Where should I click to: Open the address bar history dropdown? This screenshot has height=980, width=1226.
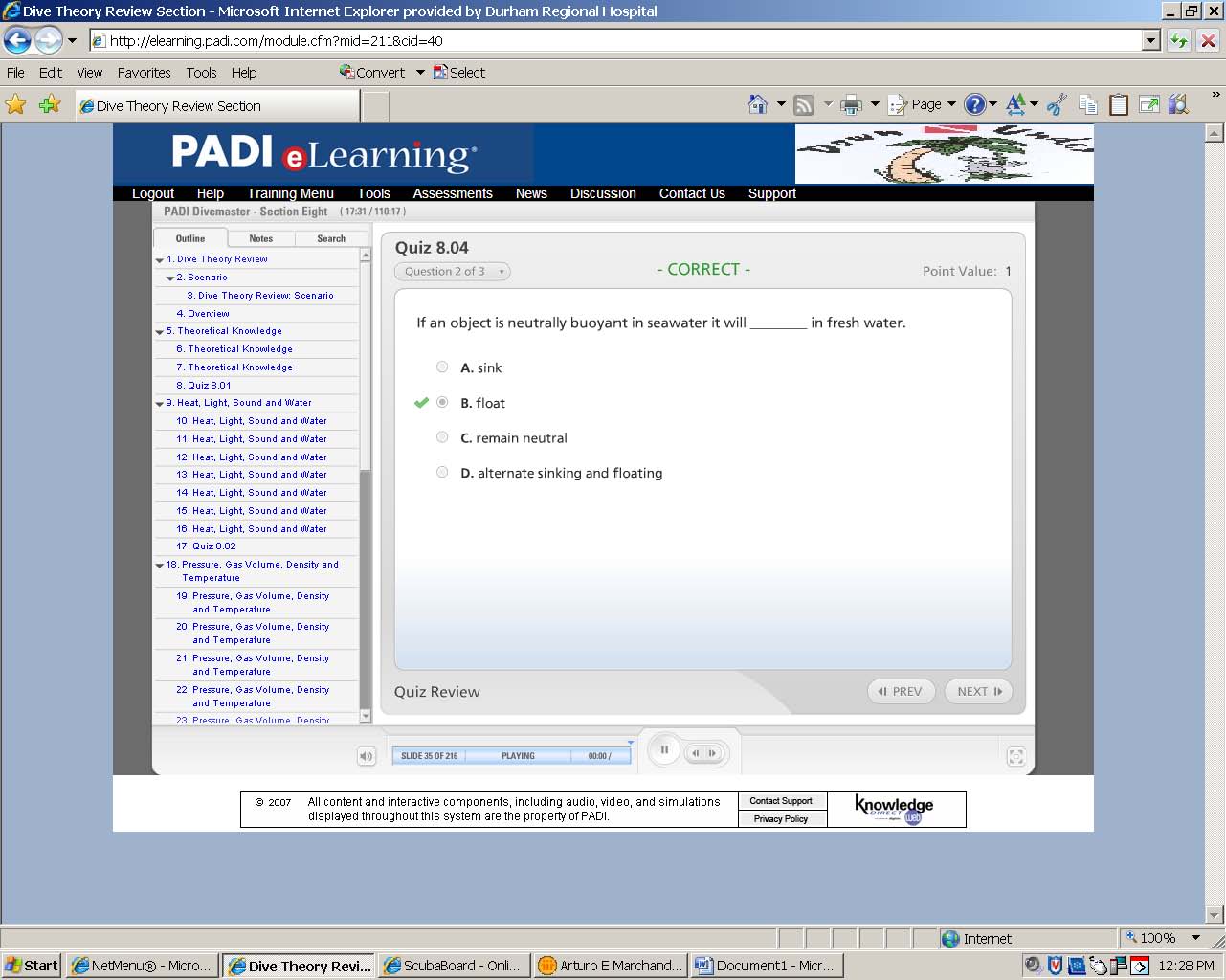coord(1151,40)
